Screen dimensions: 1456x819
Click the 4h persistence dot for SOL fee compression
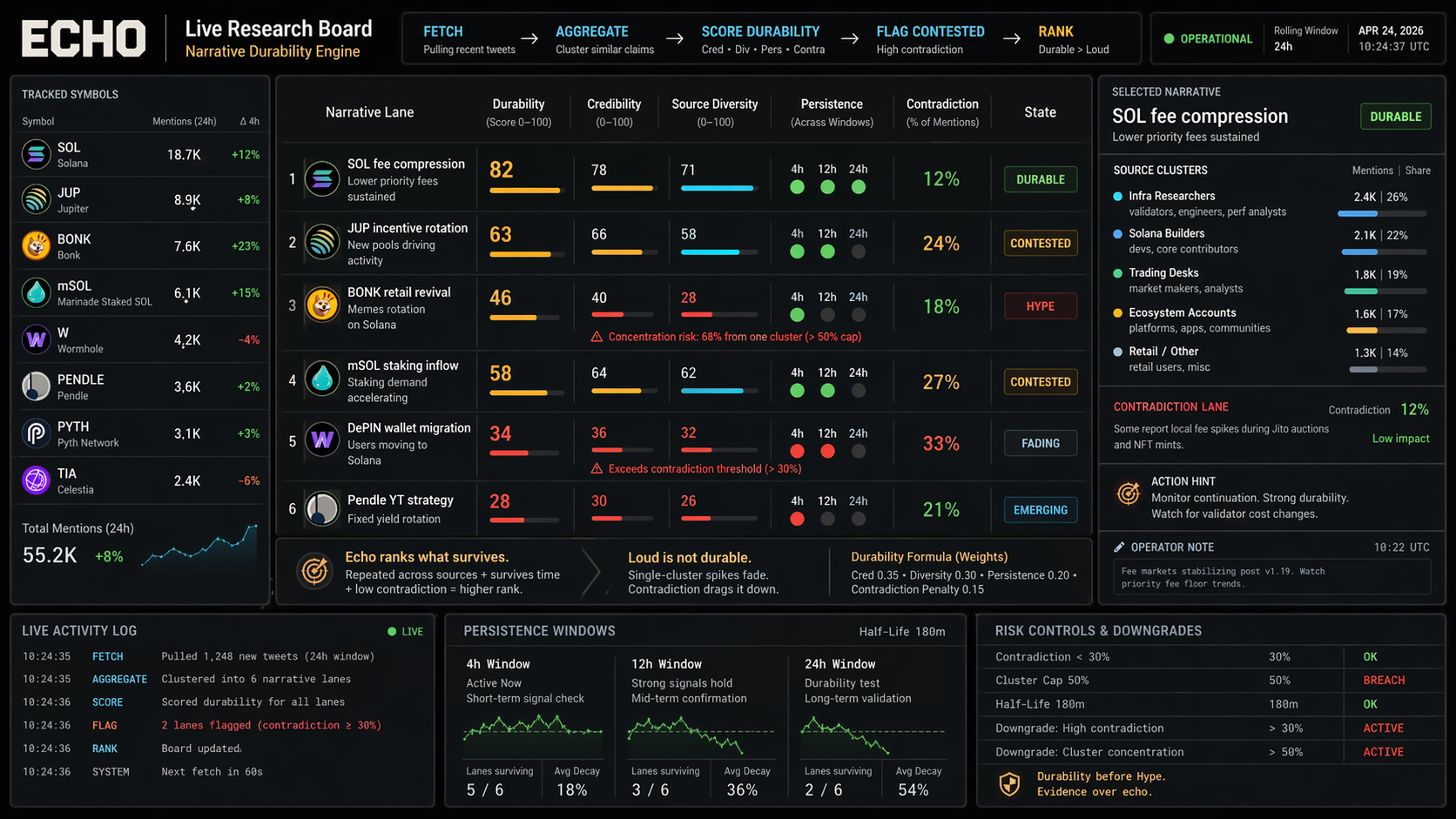[797, 187]
